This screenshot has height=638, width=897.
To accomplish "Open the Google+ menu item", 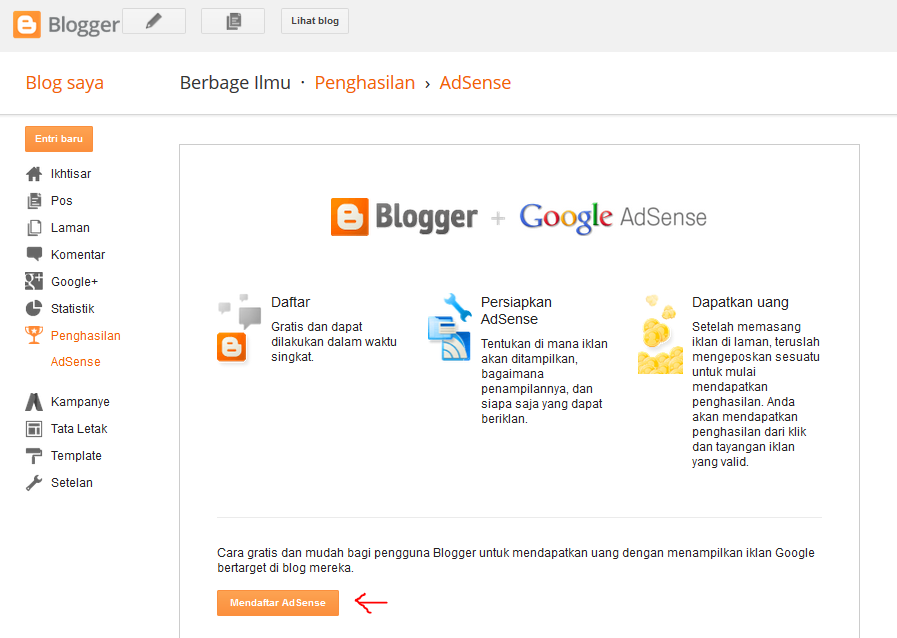I will 74,282.
